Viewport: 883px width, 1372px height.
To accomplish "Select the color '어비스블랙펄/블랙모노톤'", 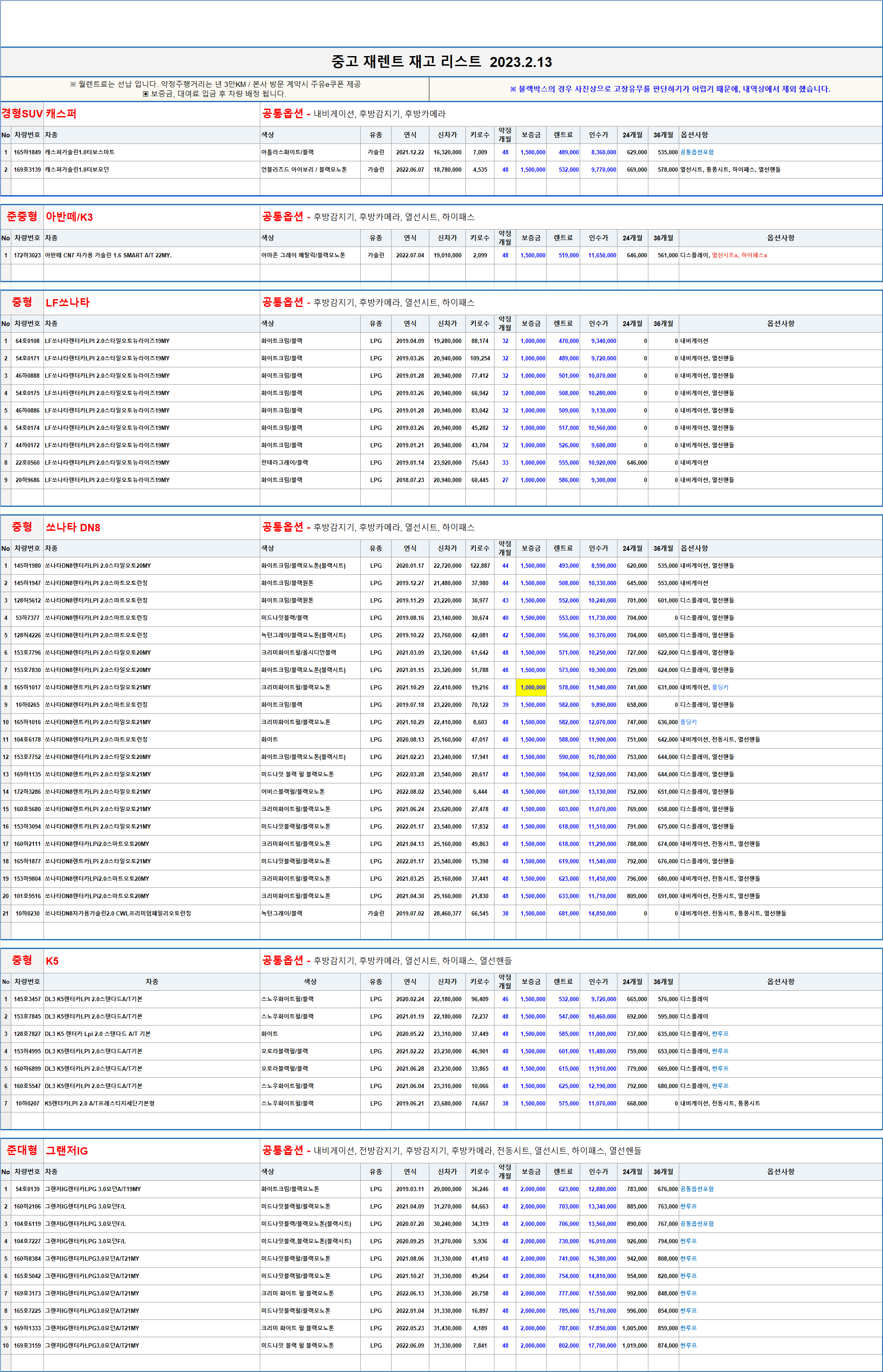I will 293,792.
